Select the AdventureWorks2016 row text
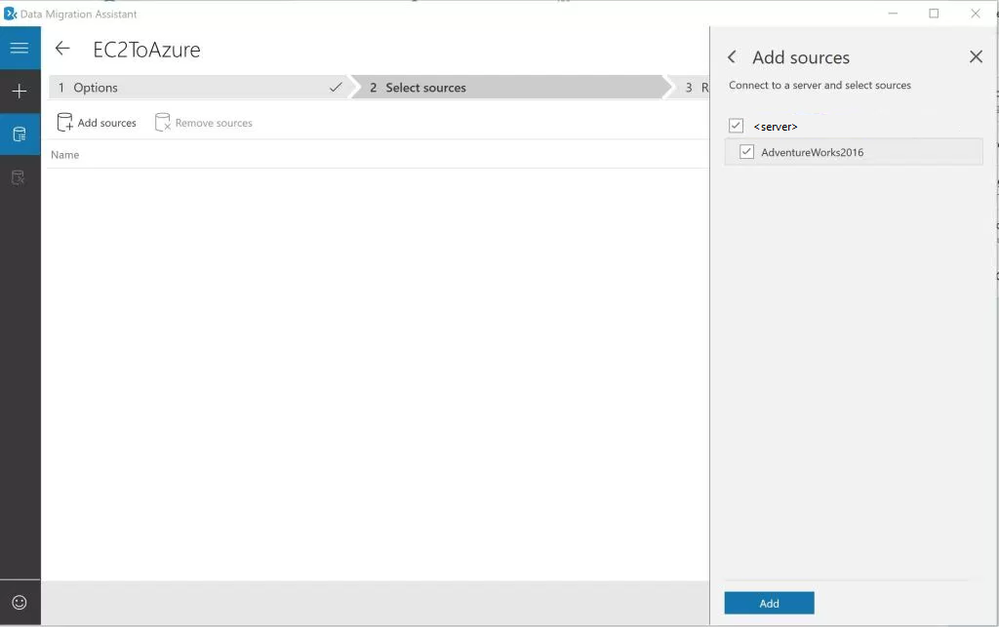 [x=812, y=152]
